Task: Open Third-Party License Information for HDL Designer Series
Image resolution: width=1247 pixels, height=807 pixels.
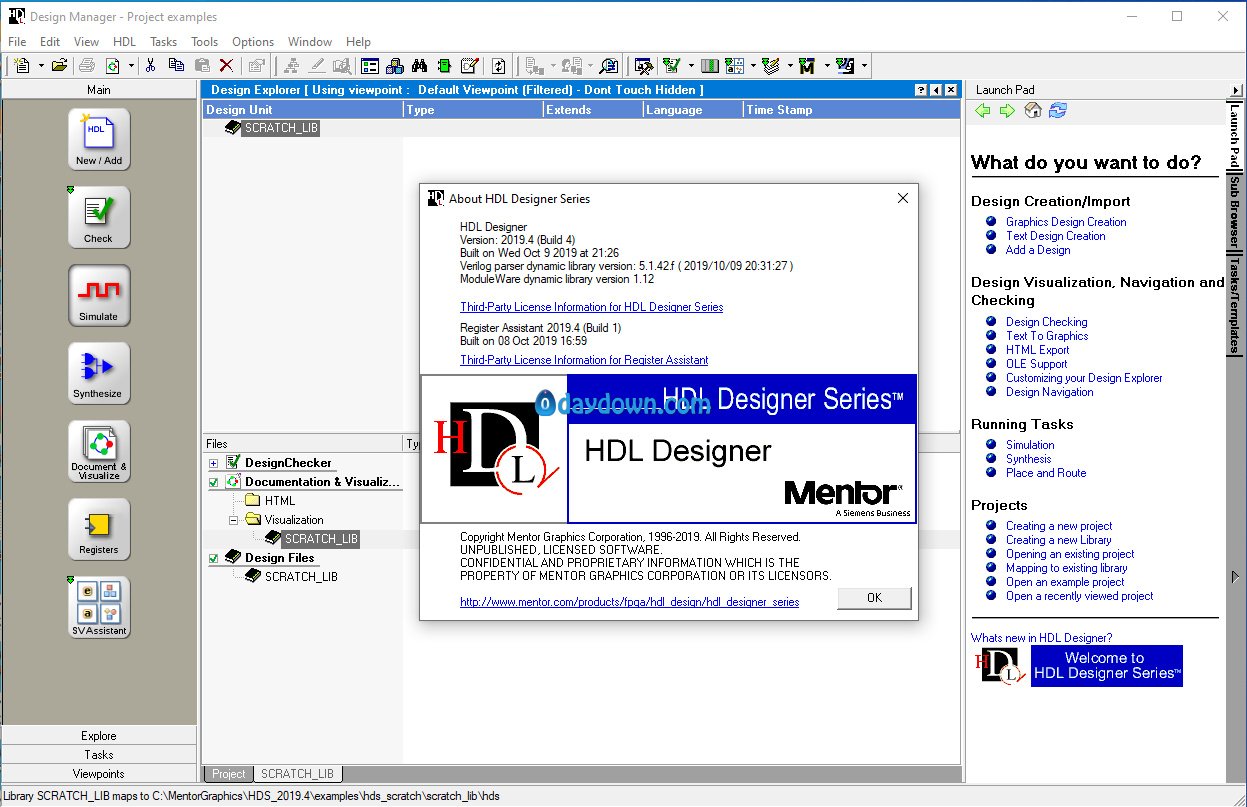Action: [x=591, y=307]
